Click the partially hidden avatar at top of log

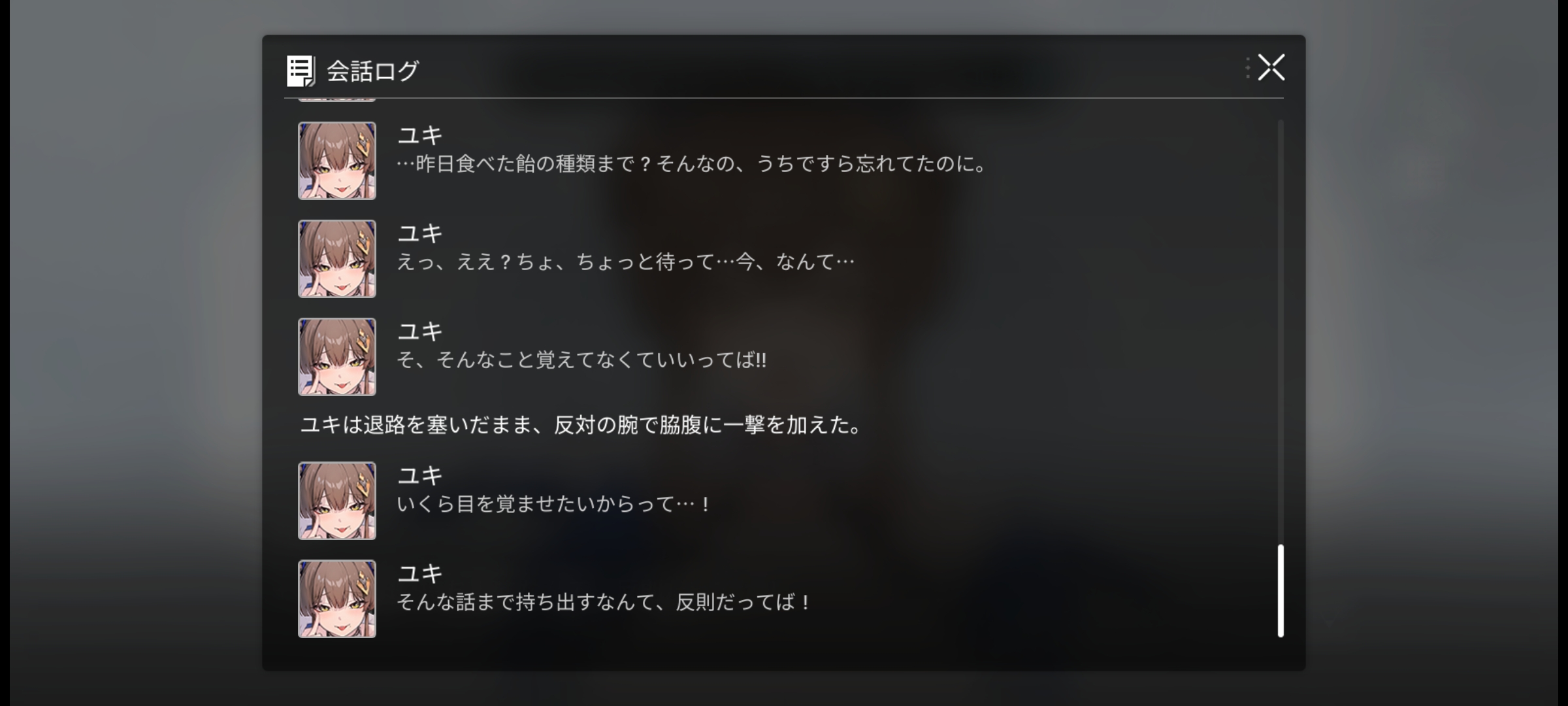[x=337, y=99]
